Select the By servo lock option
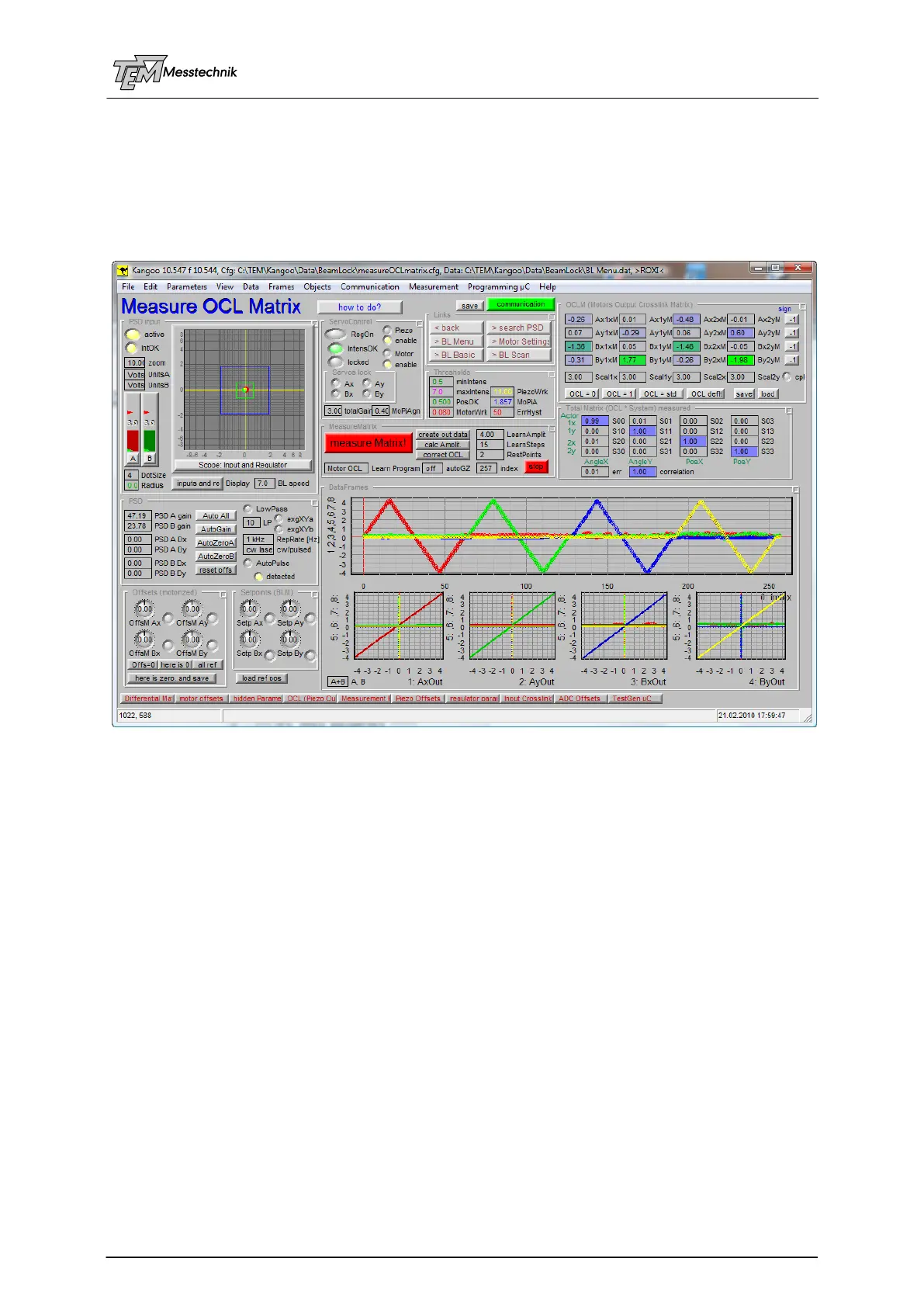Screen dimensions: 924x1307 pyautogui.click(x=366, y=393)
